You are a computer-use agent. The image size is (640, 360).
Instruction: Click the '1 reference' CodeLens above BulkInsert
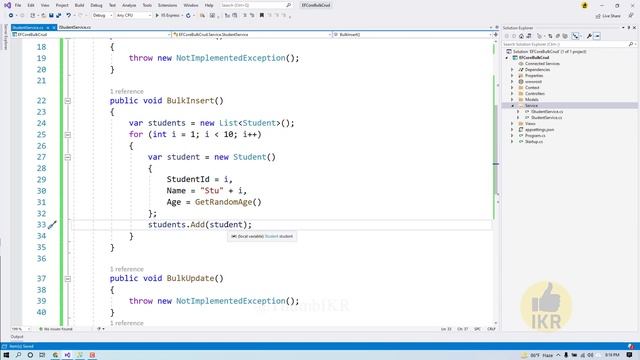[127, 91]
